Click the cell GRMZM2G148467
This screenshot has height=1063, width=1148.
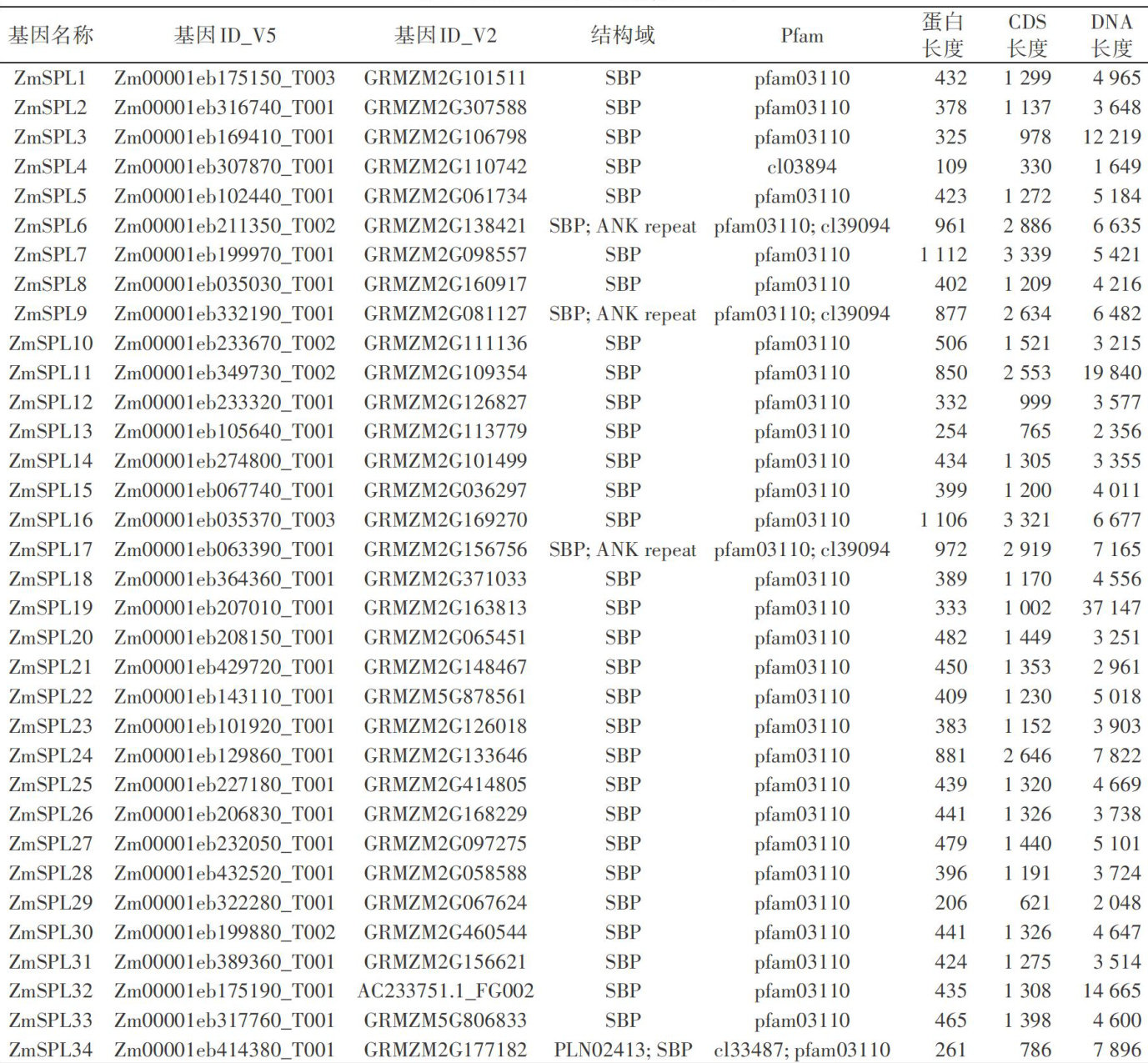coord(445,667)
